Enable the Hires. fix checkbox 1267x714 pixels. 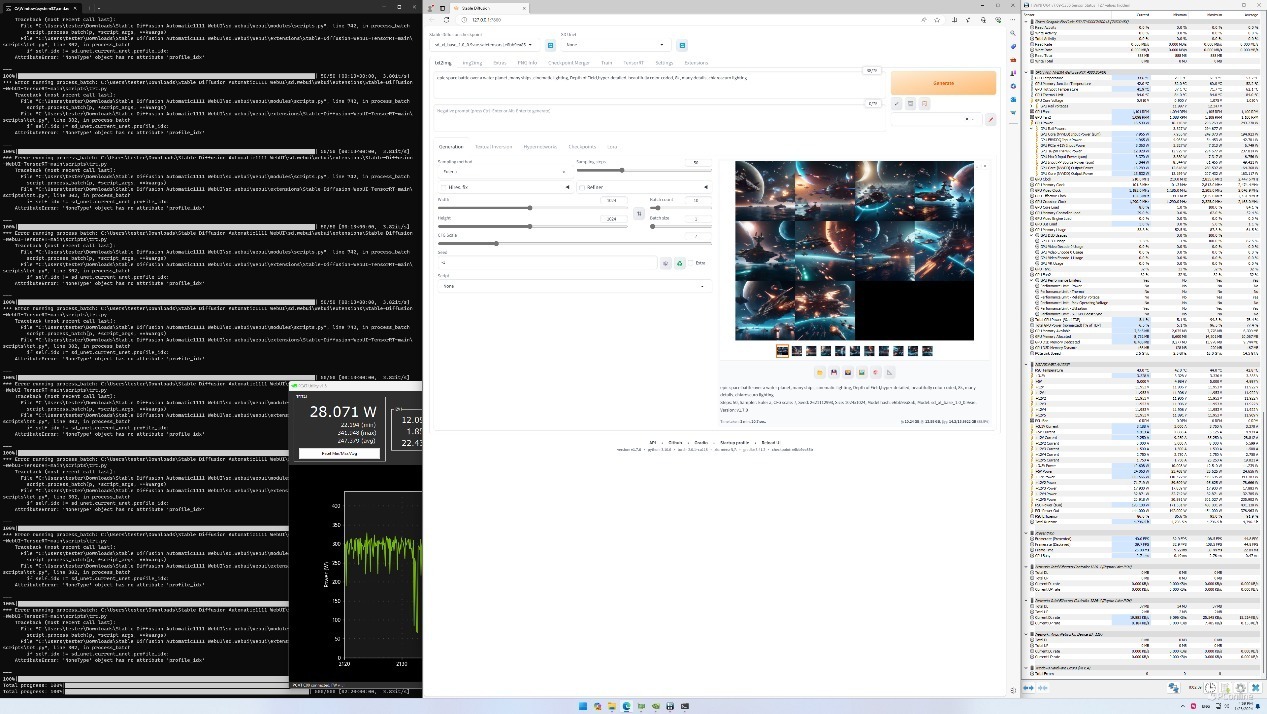[x=444, y=187]
